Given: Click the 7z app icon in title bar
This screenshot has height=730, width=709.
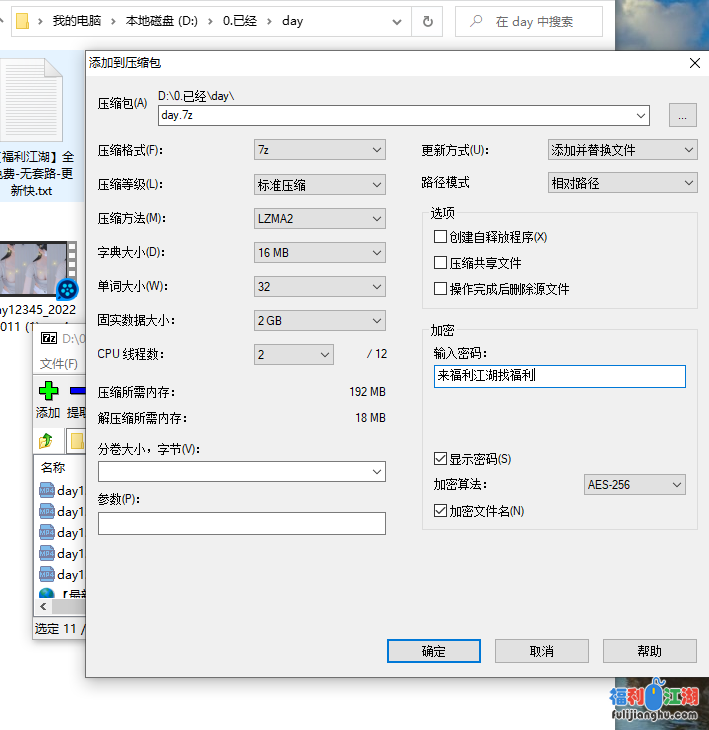Looking at the screenshot, I should click(48, 339).
